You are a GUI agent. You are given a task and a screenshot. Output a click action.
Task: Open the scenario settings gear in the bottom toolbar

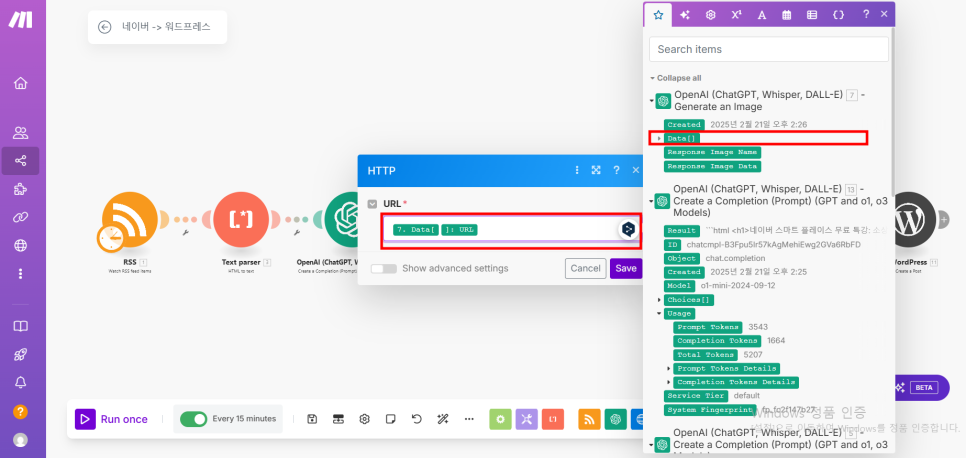[x=364, y=419]
